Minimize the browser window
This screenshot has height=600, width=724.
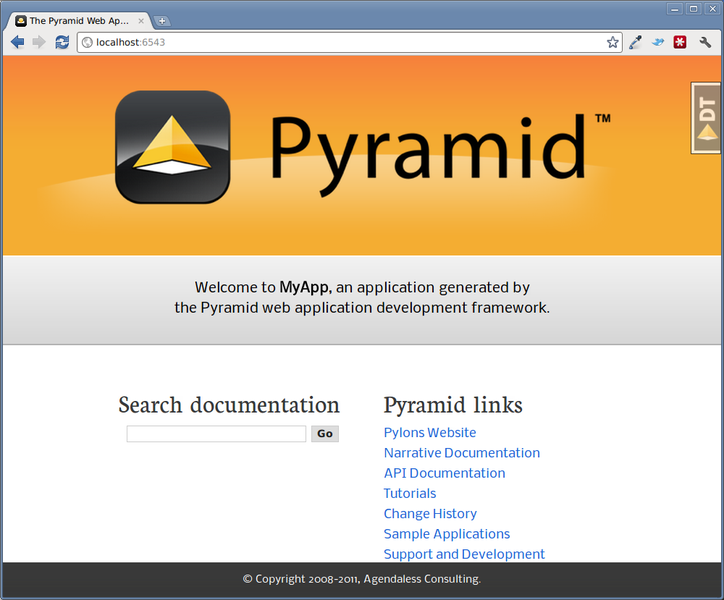pos(675,9)
